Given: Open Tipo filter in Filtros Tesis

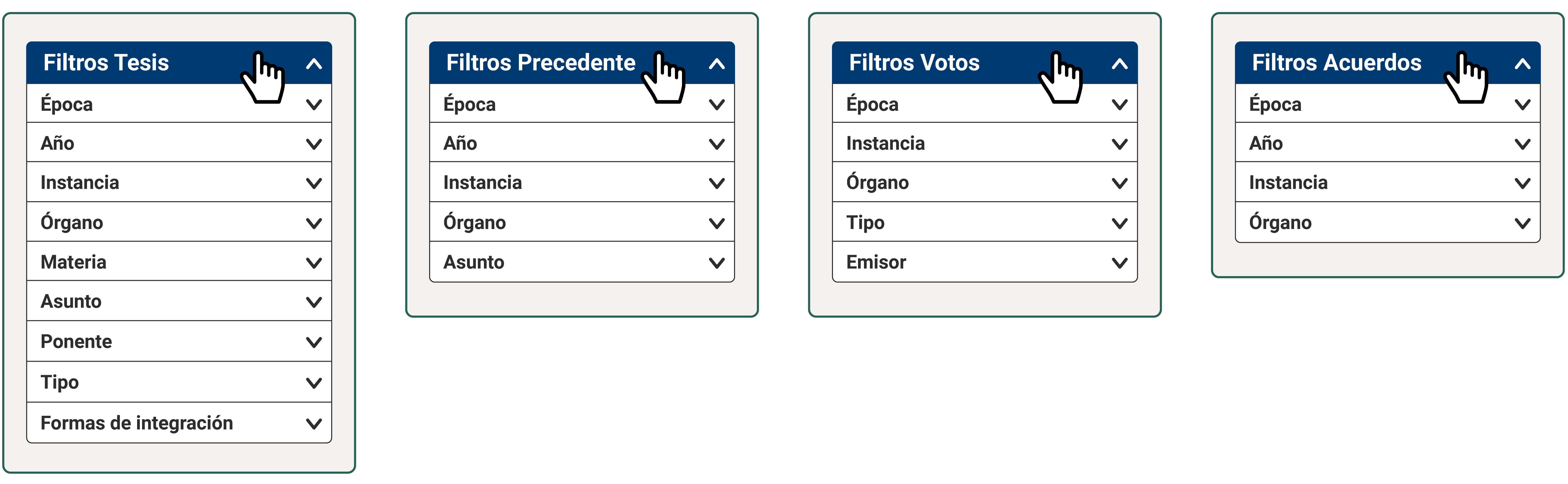Looking at the screenshot, I should tap(179, 382).
